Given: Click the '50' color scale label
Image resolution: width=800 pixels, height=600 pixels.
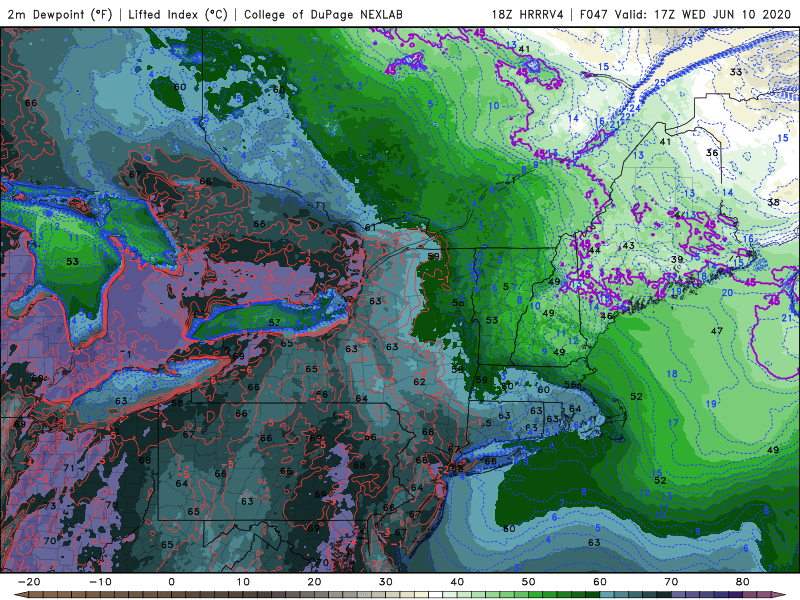Looking at the screenshot, I should (529, 582).
